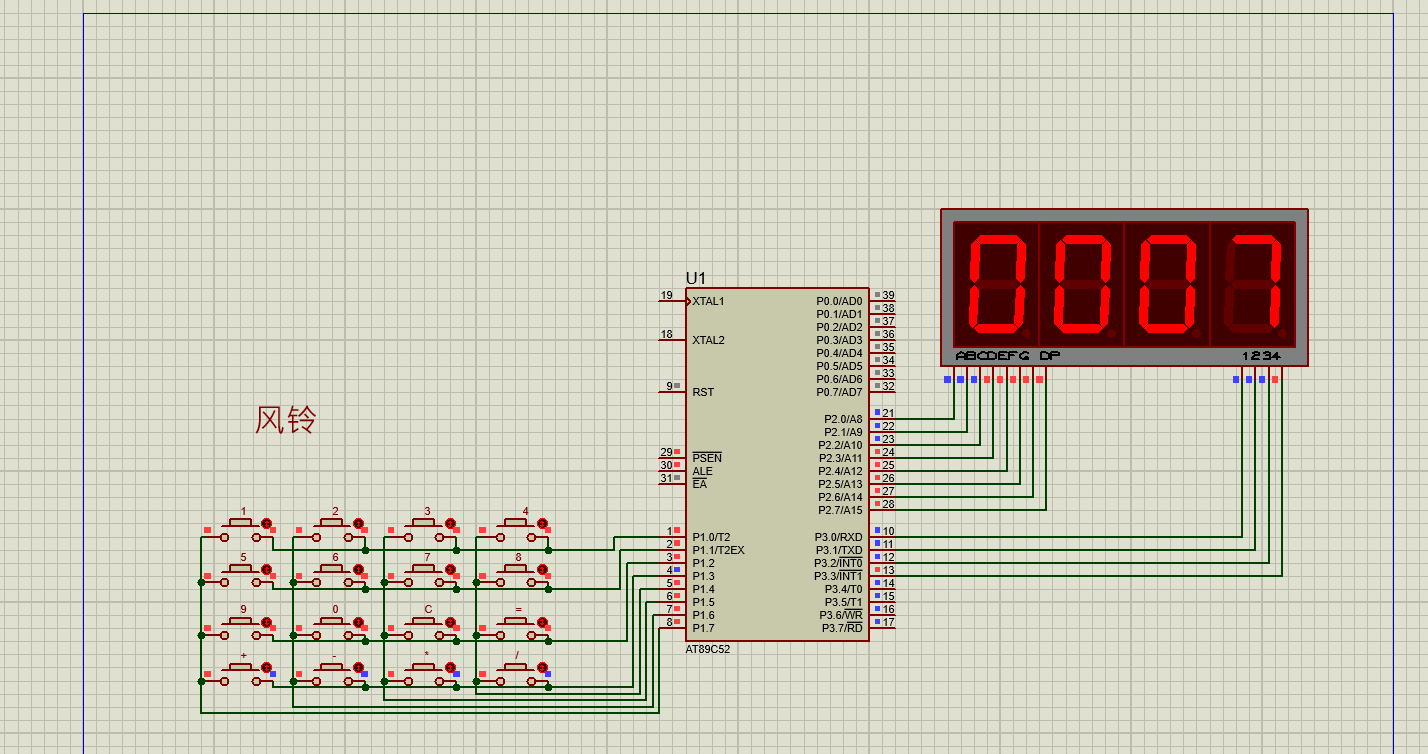Click the P3.7/RD pin label

click(x=842, y=628)
